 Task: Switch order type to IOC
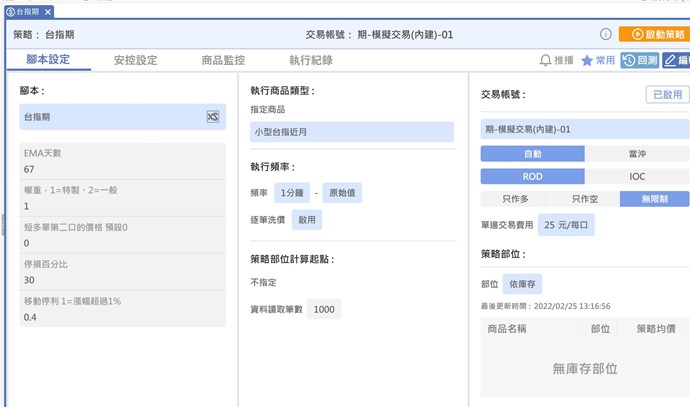636,176
